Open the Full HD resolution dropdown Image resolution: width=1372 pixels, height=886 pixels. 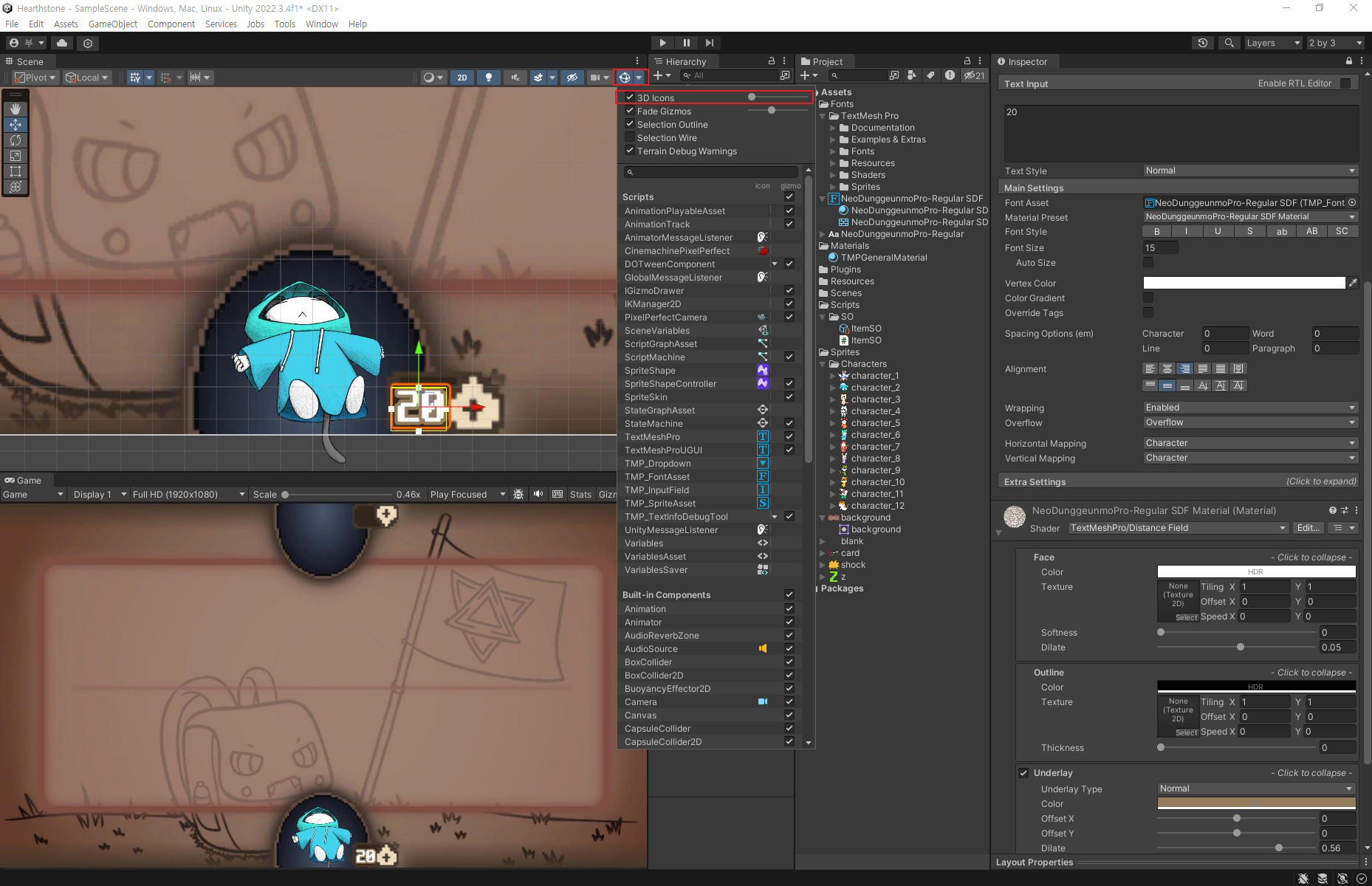click(x=188, y=495)
